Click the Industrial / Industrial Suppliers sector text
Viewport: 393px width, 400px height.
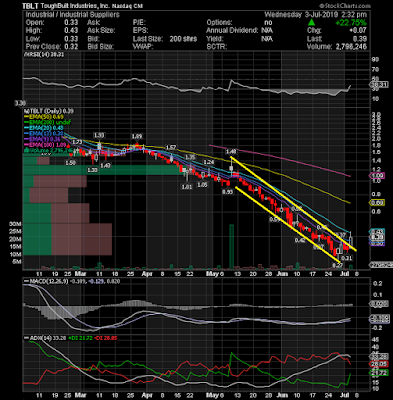(72, 15)
